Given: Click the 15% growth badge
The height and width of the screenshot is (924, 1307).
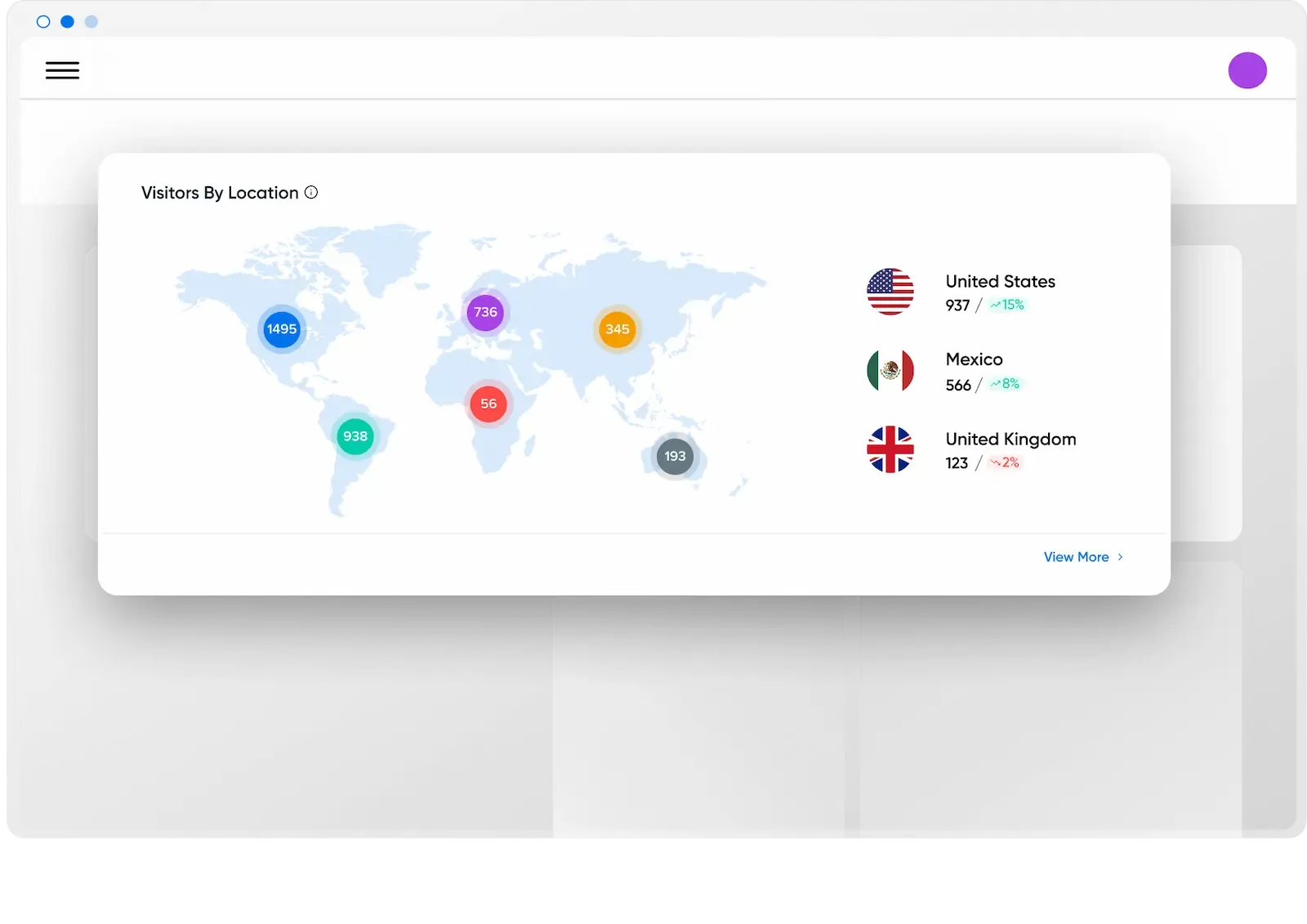Looking at the screenshot, I should [1007, 305].
